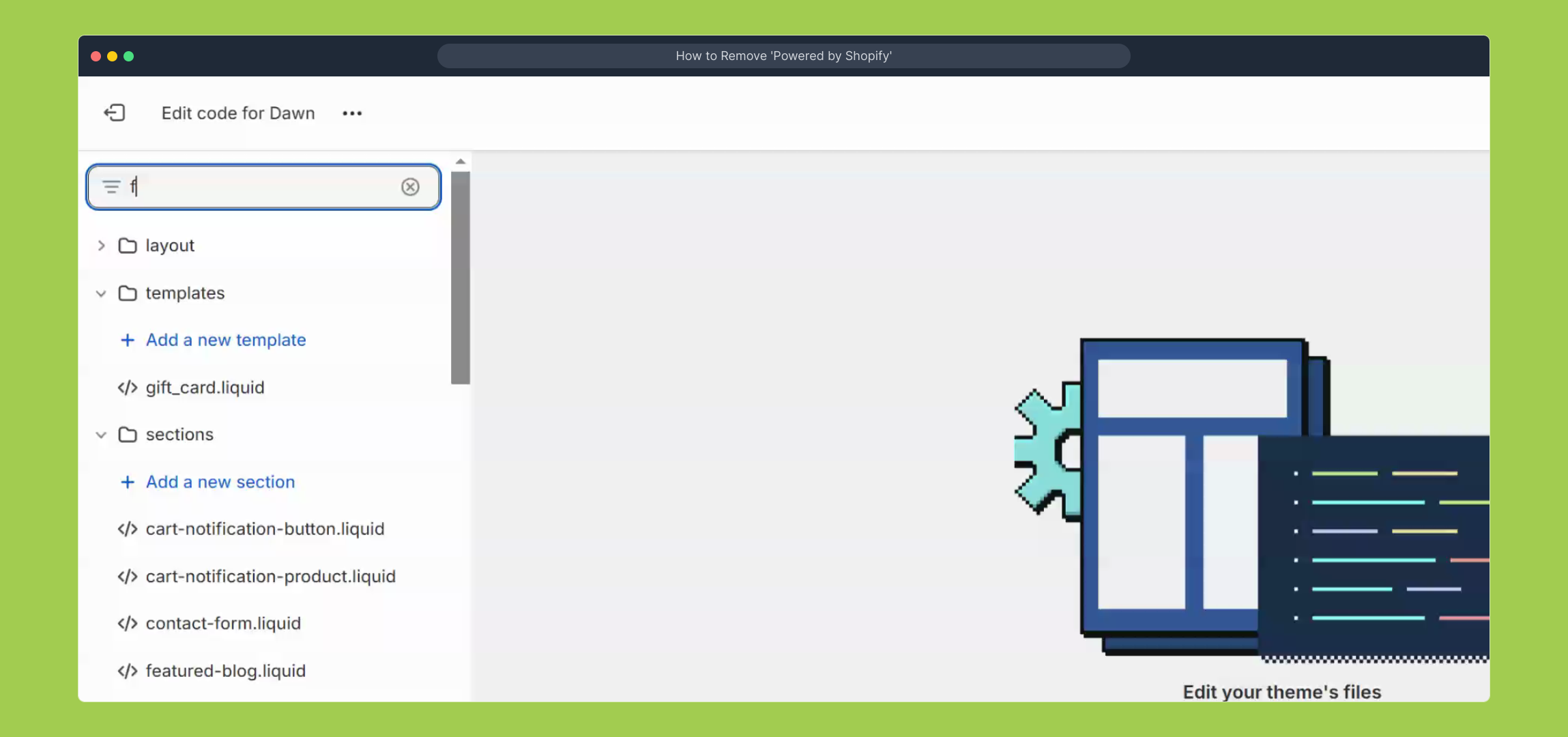1568x737 pixels.
Task: Click the sidebar scrollbar thumb
Action: click(x=461, y=276)
